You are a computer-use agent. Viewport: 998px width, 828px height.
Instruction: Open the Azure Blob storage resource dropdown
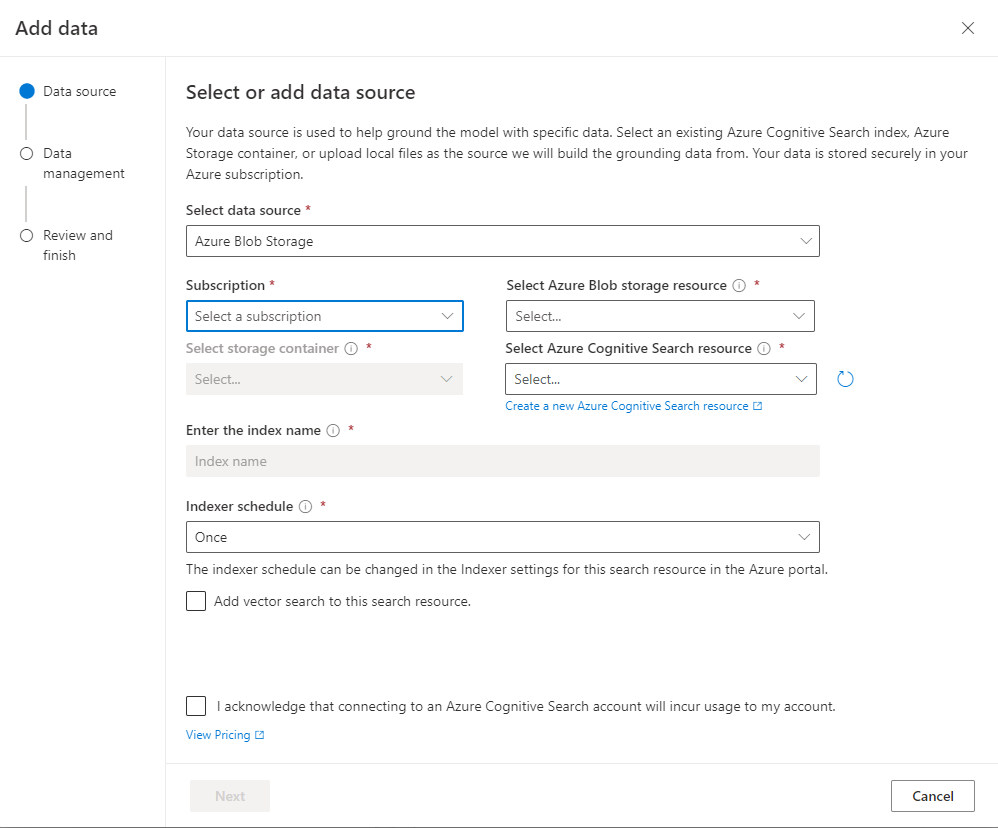click(660, 316)
